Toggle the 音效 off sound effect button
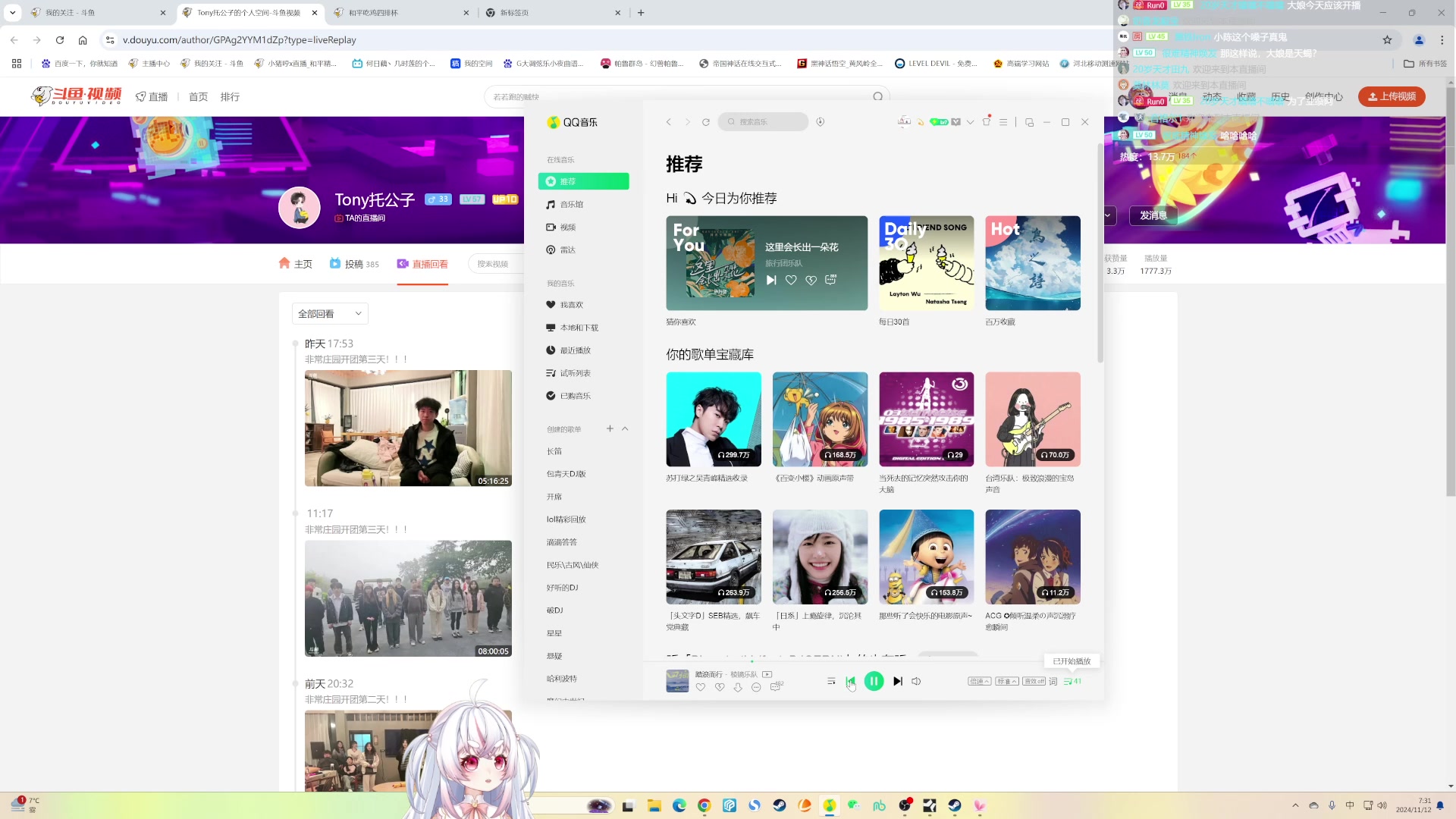Screen dimensions: 1456x819 click(x=1034, y=681)
